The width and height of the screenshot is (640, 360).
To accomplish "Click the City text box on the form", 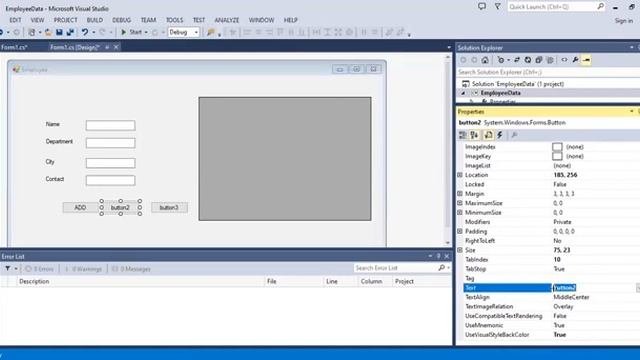I will [111, 163].
